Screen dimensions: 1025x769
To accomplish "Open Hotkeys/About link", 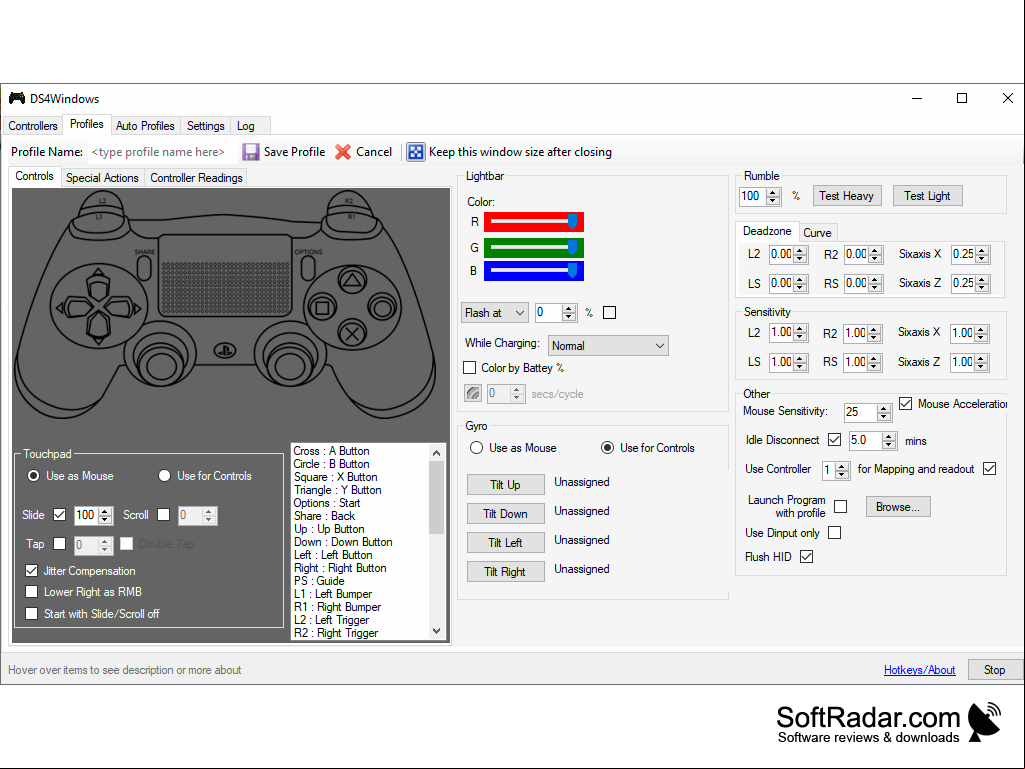I will (x=919, y=670).
